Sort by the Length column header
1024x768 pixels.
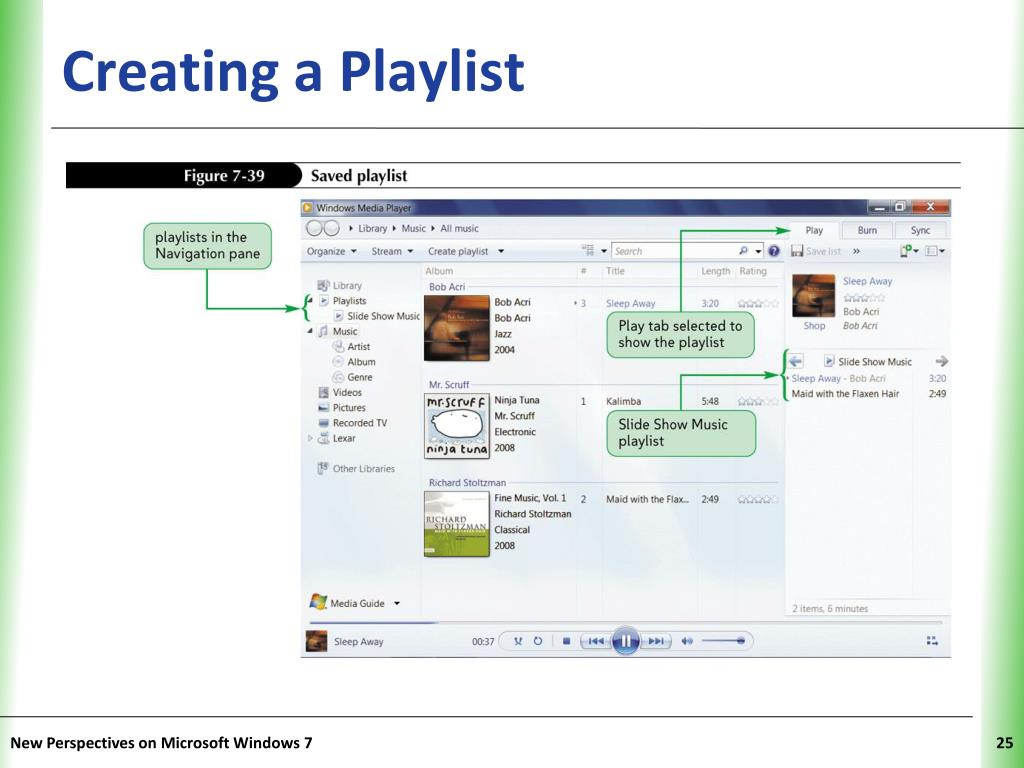pyautogui.click(x=715, y=271)
